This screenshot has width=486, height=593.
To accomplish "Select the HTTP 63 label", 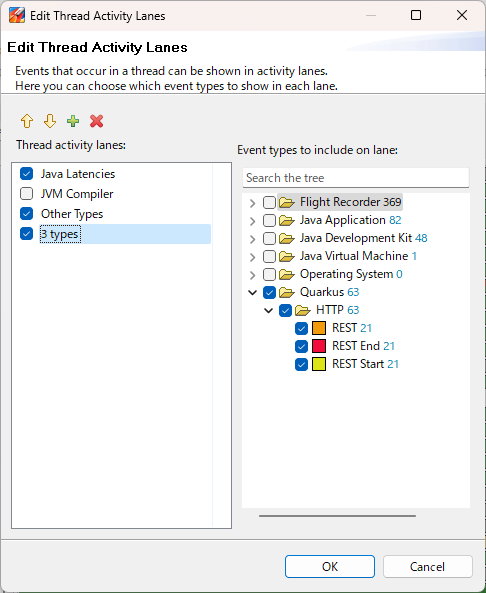I will (x=337, y=310).
